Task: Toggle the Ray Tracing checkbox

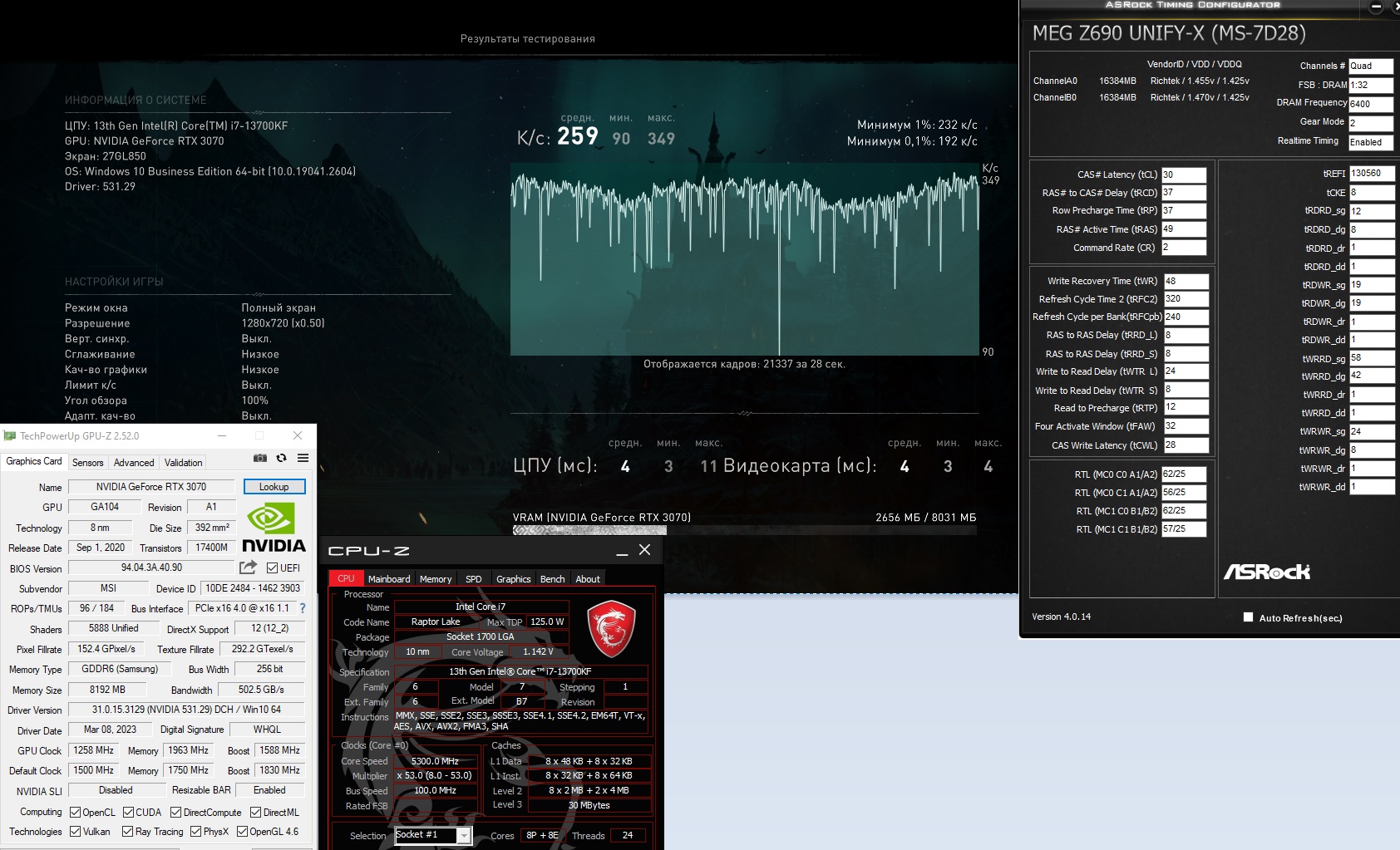Action: pos(127,831)
